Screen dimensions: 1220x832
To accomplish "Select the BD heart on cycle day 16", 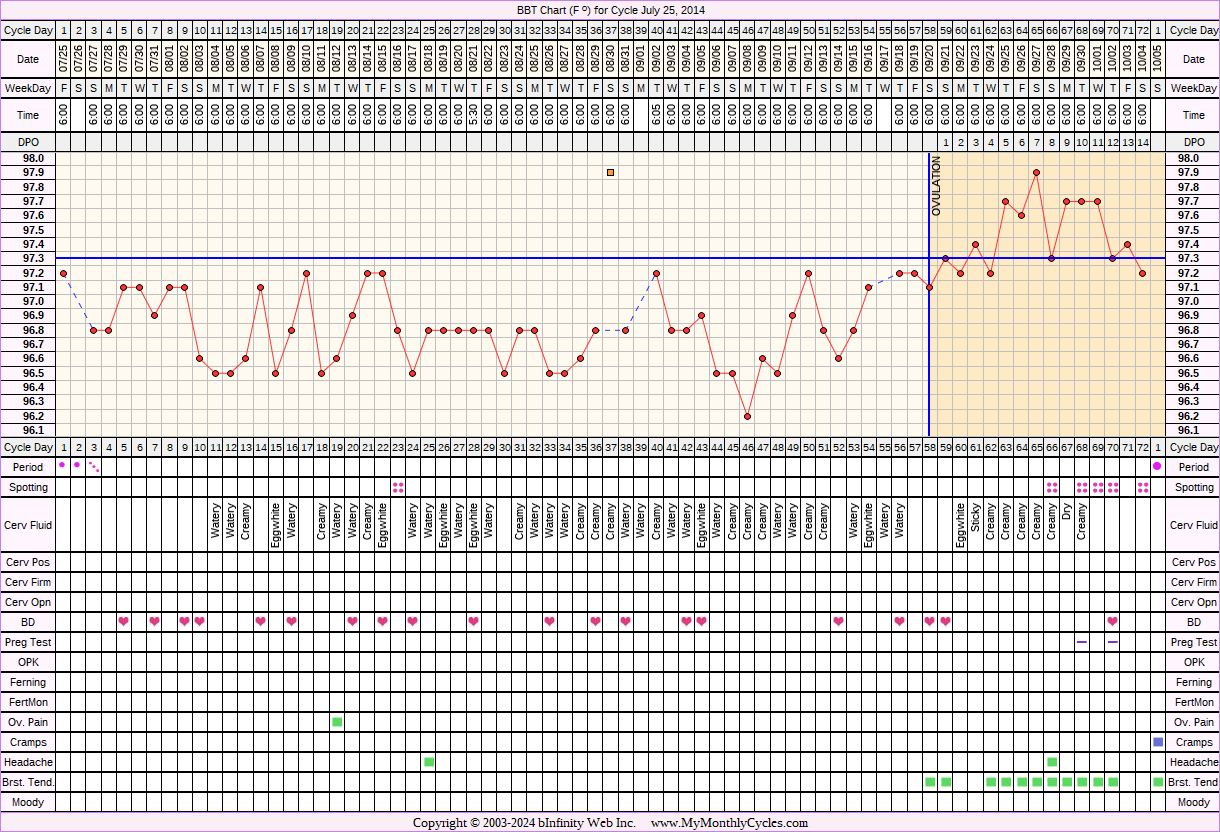I will pyautogui.click(x=291, y=621).
